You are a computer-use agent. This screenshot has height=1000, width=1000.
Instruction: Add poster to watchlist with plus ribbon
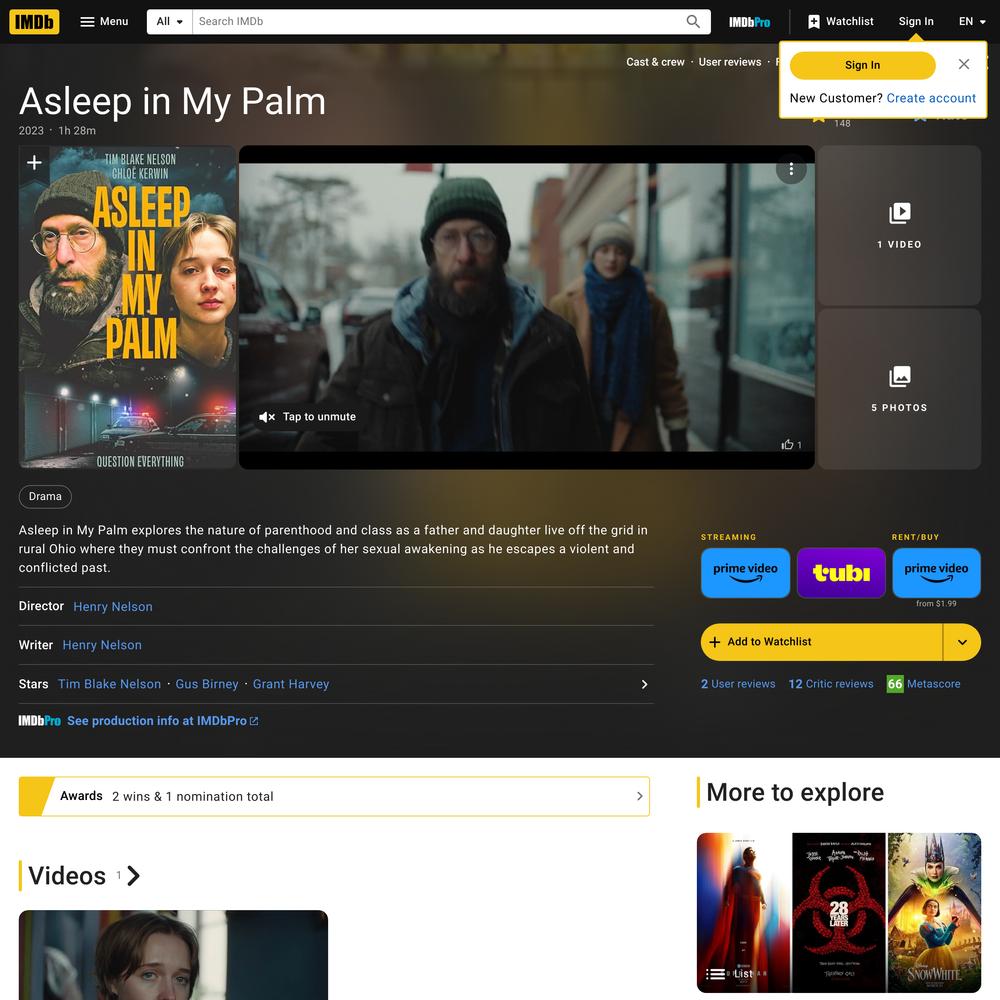(34, 163)
